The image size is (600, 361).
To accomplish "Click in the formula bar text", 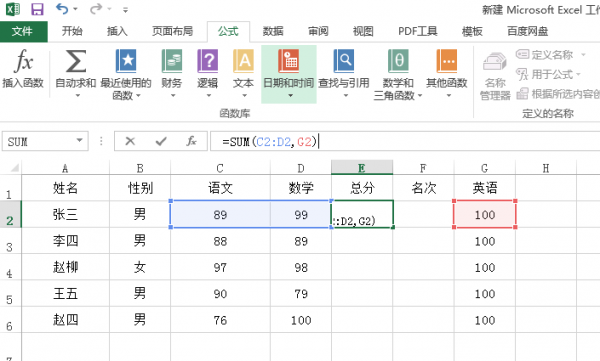I will coord(405,142).
